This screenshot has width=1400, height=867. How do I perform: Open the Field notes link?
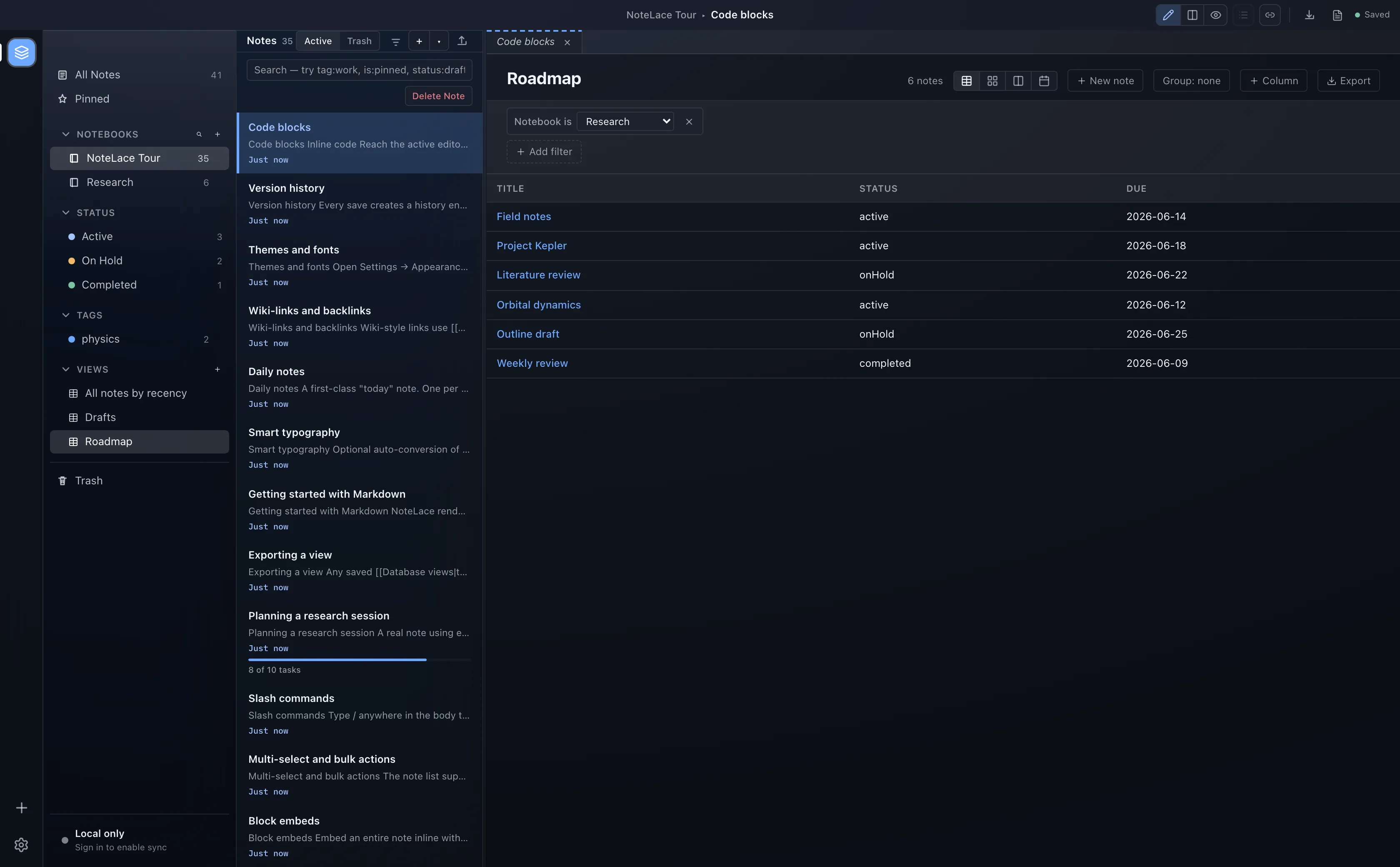(x=524, y=217)
